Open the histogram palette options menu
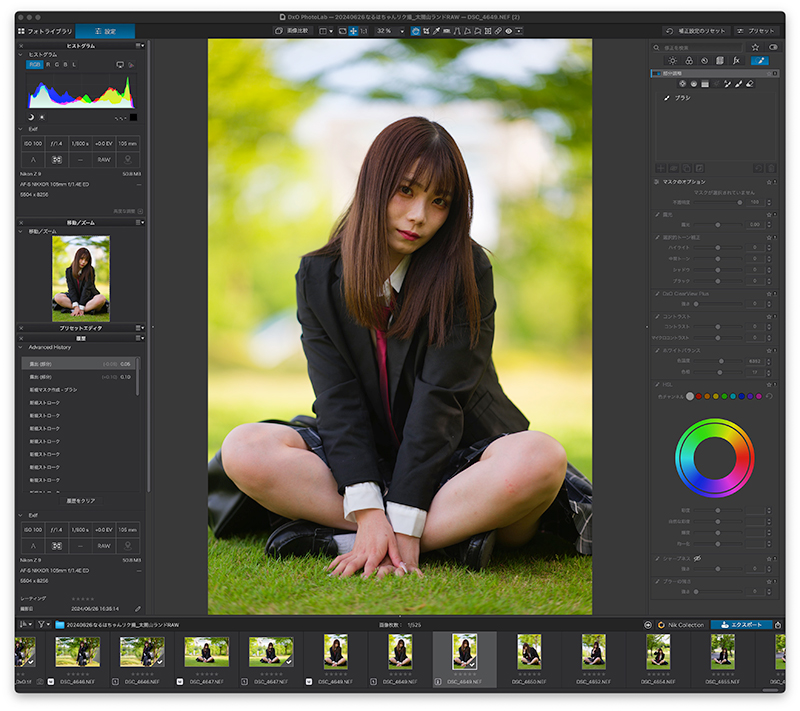Viewport: 800px width, 711px height. tap(140, 46)
